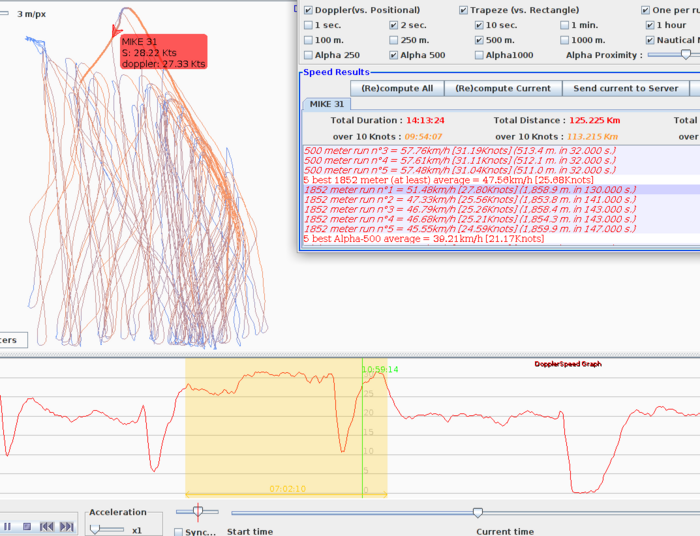The height and width of the screenshot is (536, 700).
Task: Uncheck the 10 sec. option
Action: point(479,25)
